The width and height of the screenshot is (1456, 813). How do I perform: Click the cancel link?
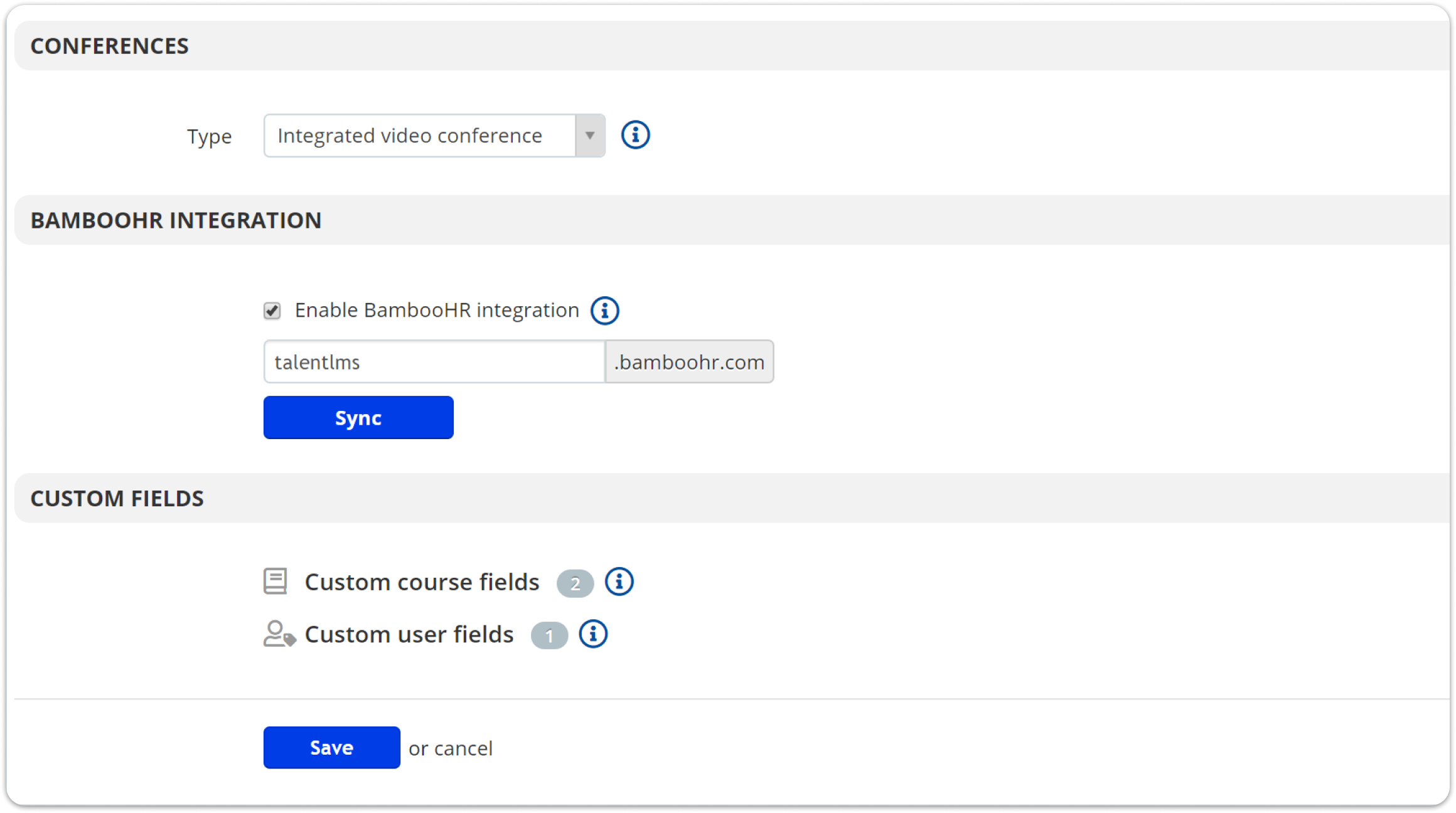click(463, 748)
